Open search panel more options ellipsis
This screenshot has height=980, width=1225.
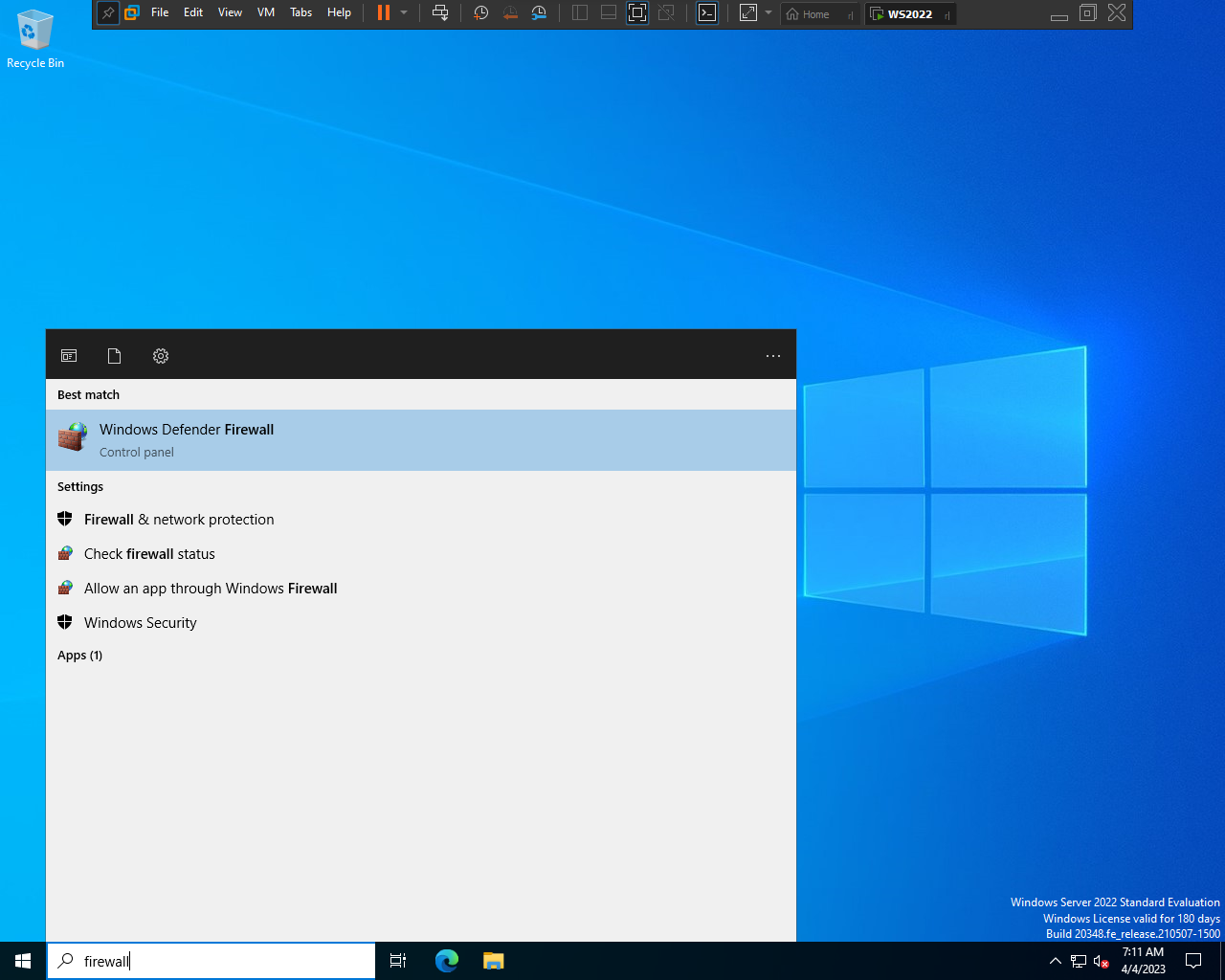tap(773, 356)
